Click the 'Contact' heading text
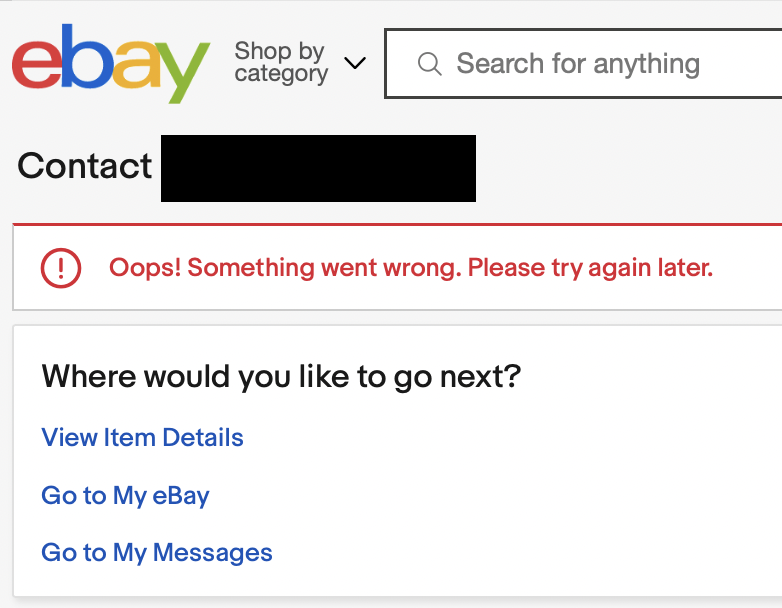The height and width of the screenshot is (608, 782). pyautogui.click(x=85, y=166)
